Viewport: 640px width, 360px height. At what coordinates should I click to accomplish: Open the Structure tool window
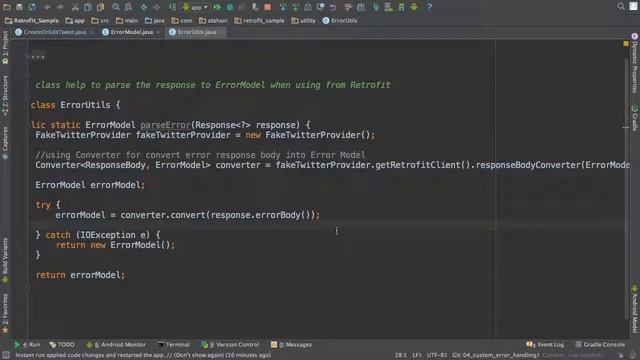click(5, 96)
